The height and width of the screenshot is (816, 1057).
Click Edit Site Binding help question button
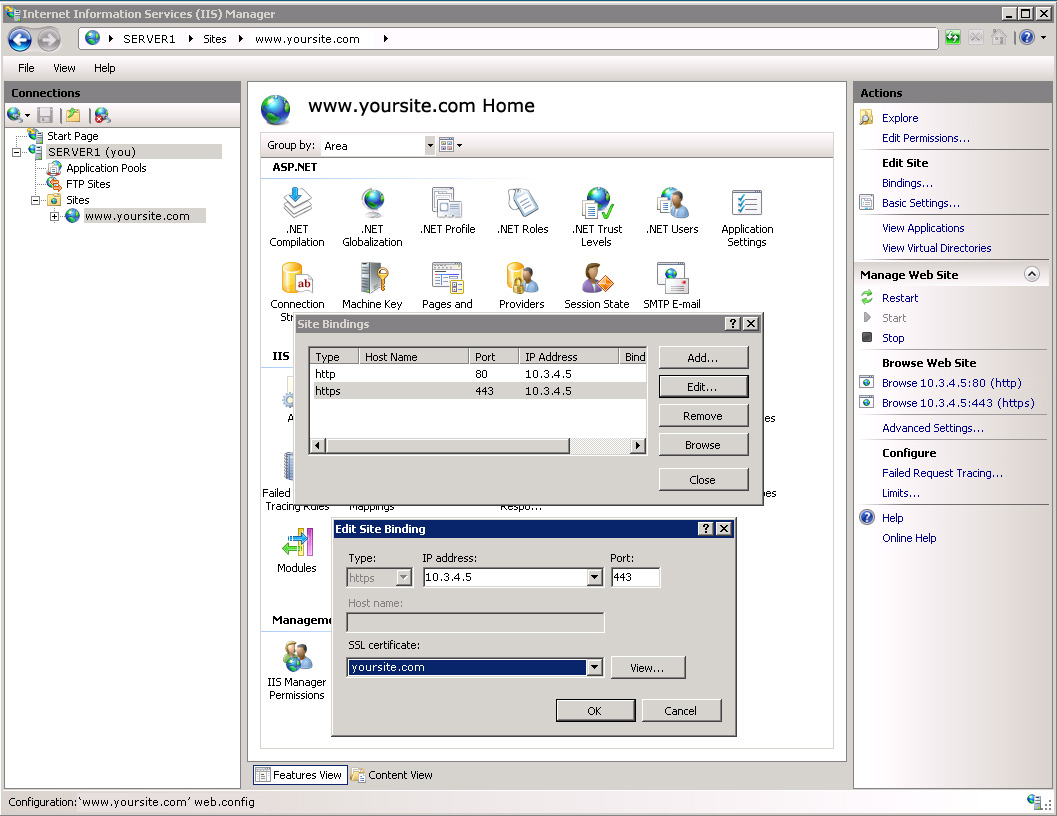point(705,529)
